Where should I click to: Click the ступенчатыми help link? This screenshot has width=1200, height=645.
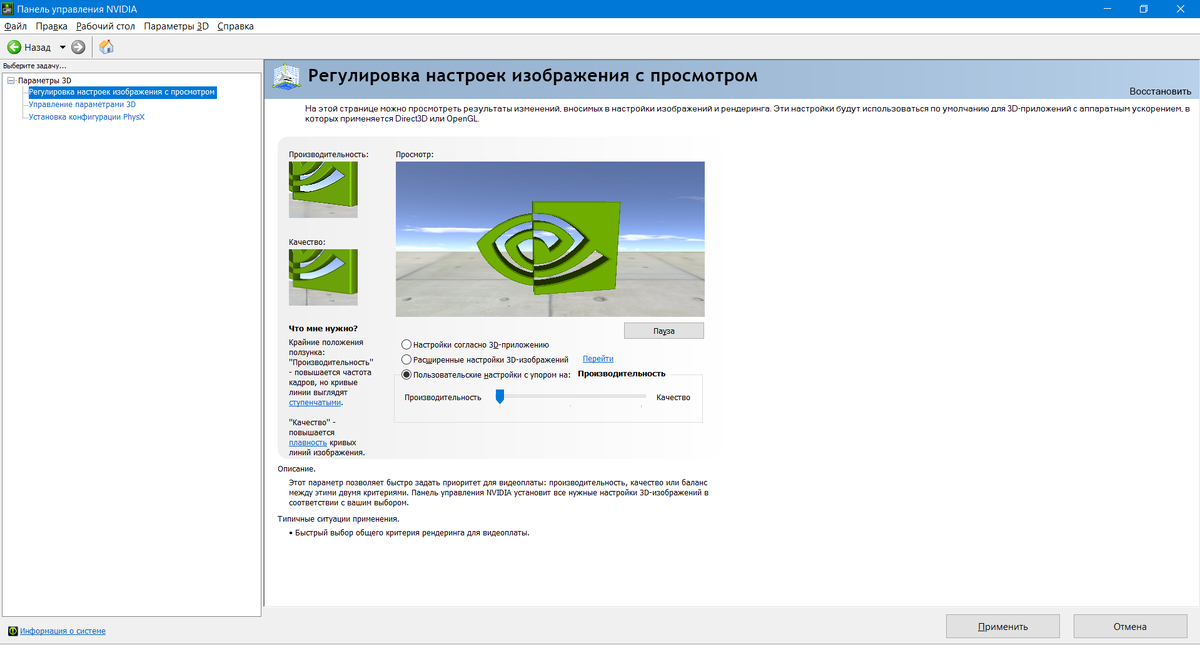315,403
